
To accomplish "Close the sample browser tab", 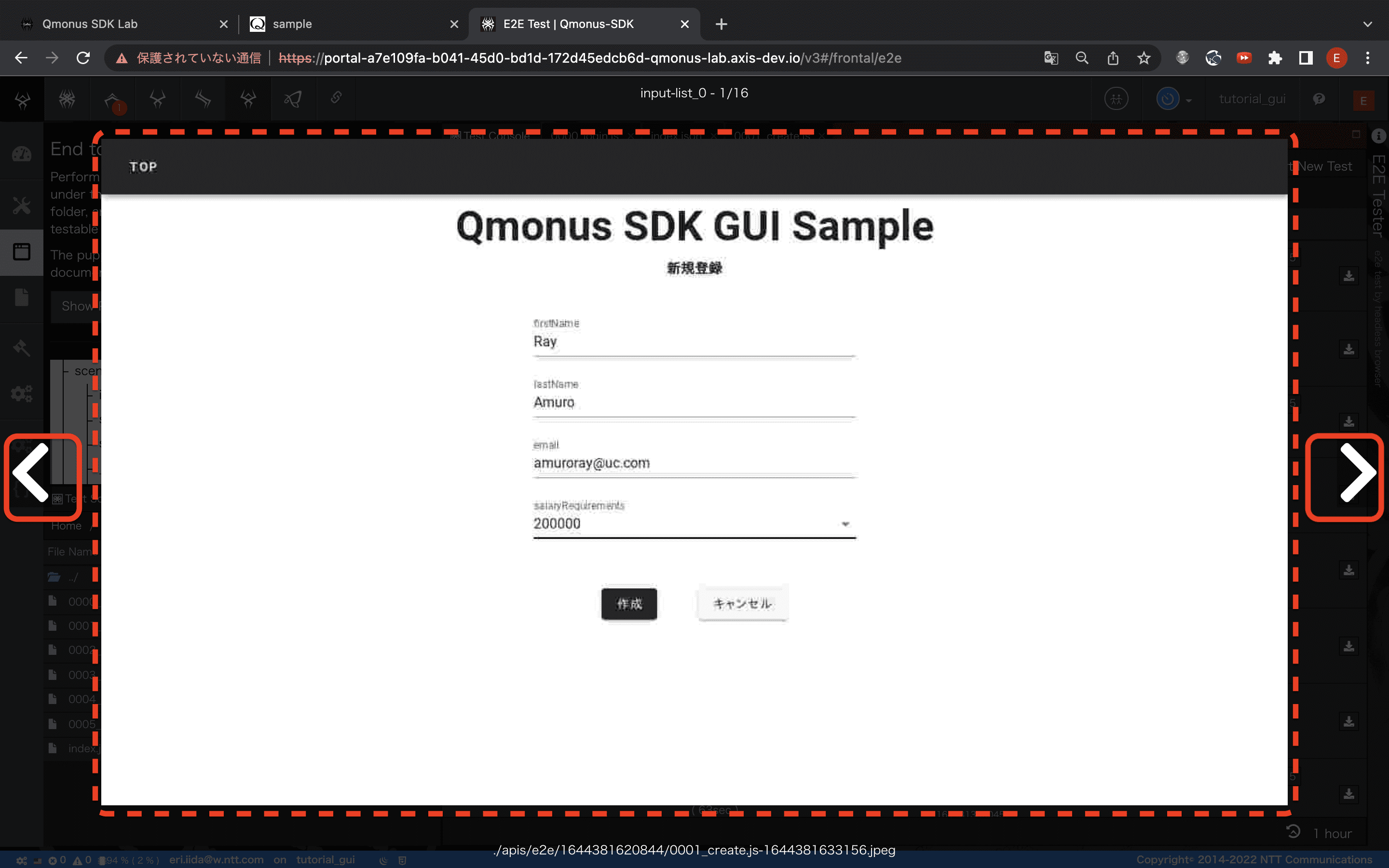I will pos(454,24).
